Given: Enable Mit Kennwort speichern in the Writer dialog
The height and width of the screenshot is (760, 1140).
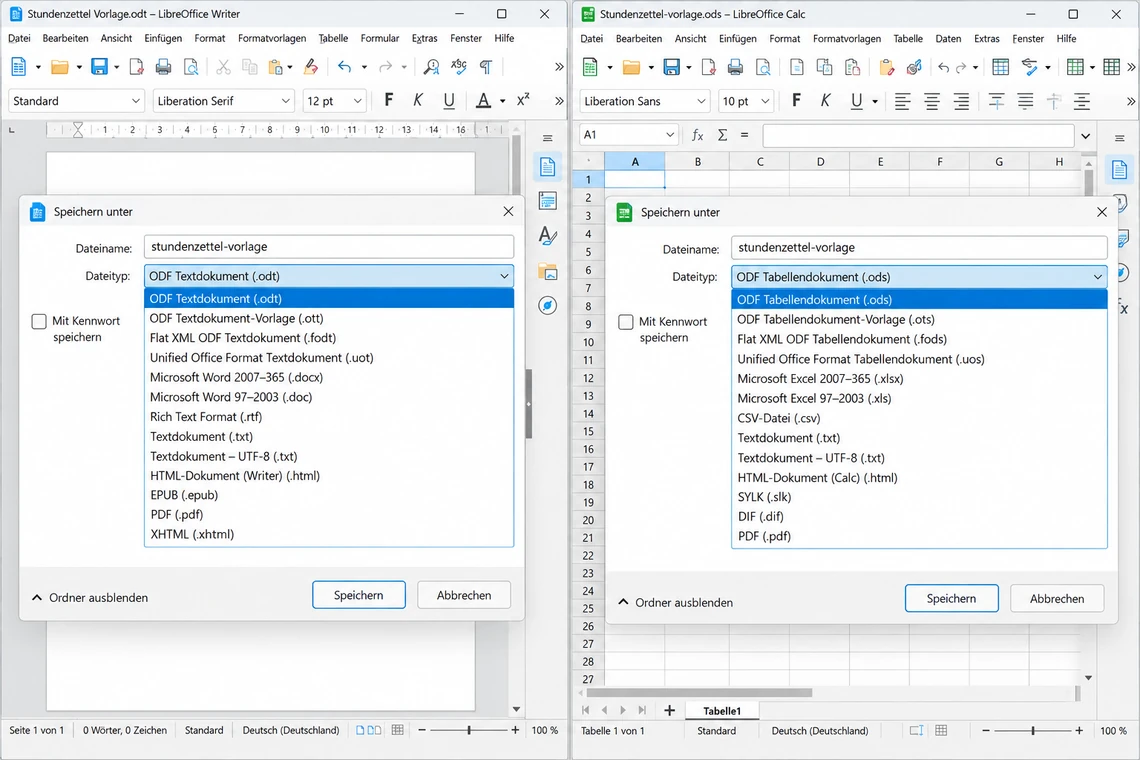Looking at the screenshot, I should click(39, 321).
